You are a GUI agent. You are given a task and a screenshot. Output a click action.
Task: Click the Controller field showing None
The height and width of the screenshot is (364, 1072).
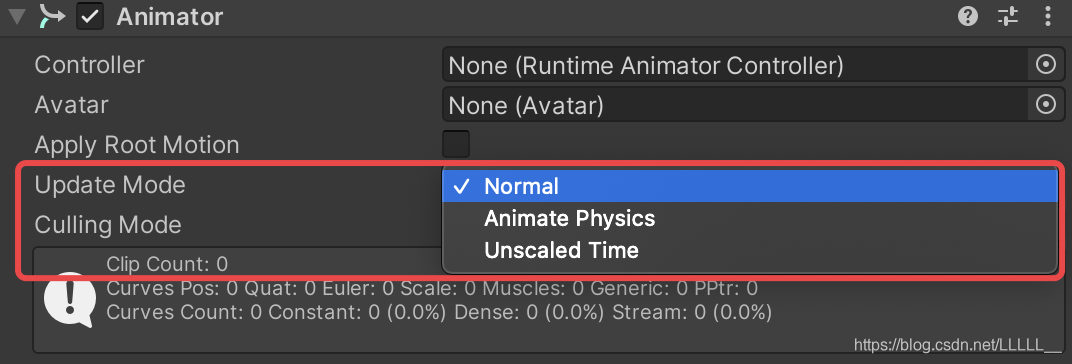pyautogui.click(x=735, y=66)
